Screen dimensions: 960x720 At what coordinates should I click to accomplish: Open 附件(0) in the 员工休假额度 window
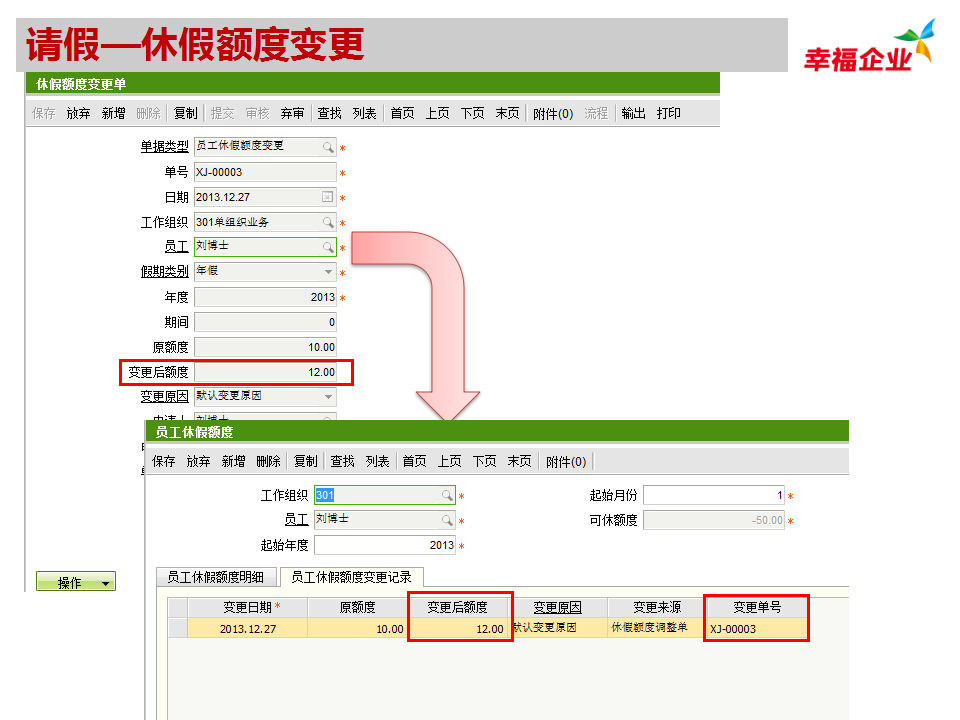pyautogui.click(x=564, y=461)
